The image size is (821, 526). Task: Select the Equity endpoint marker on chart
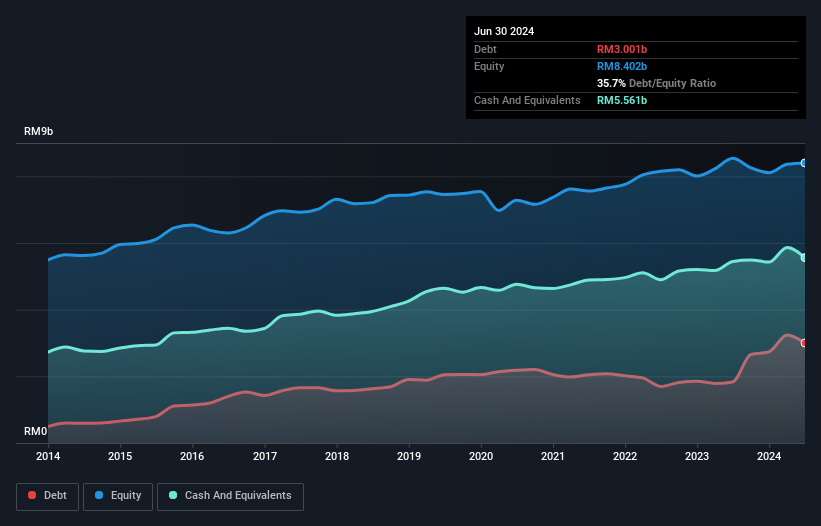[804, 163]
